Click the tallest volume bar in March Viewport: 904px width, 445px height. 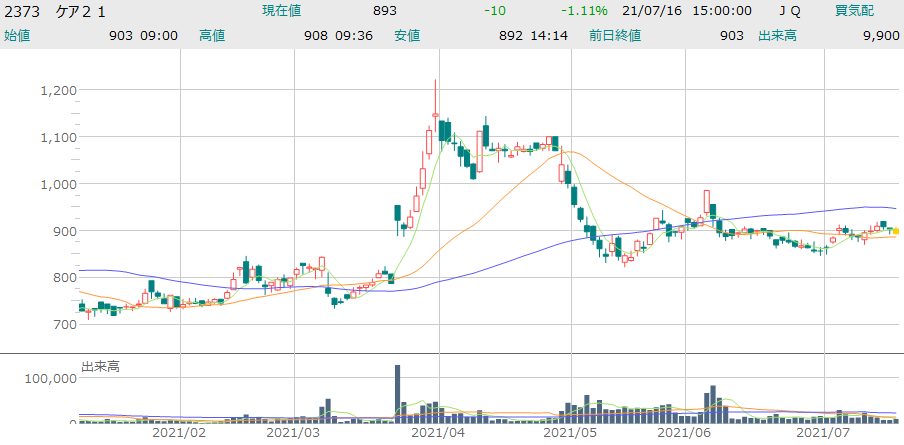[397, 393]
